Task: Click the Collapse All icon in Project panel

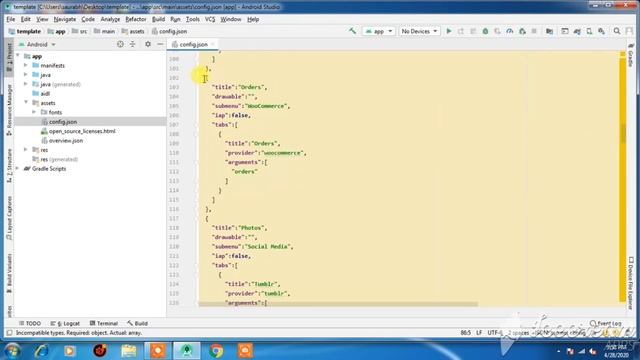Action: (x=132, y=44)
